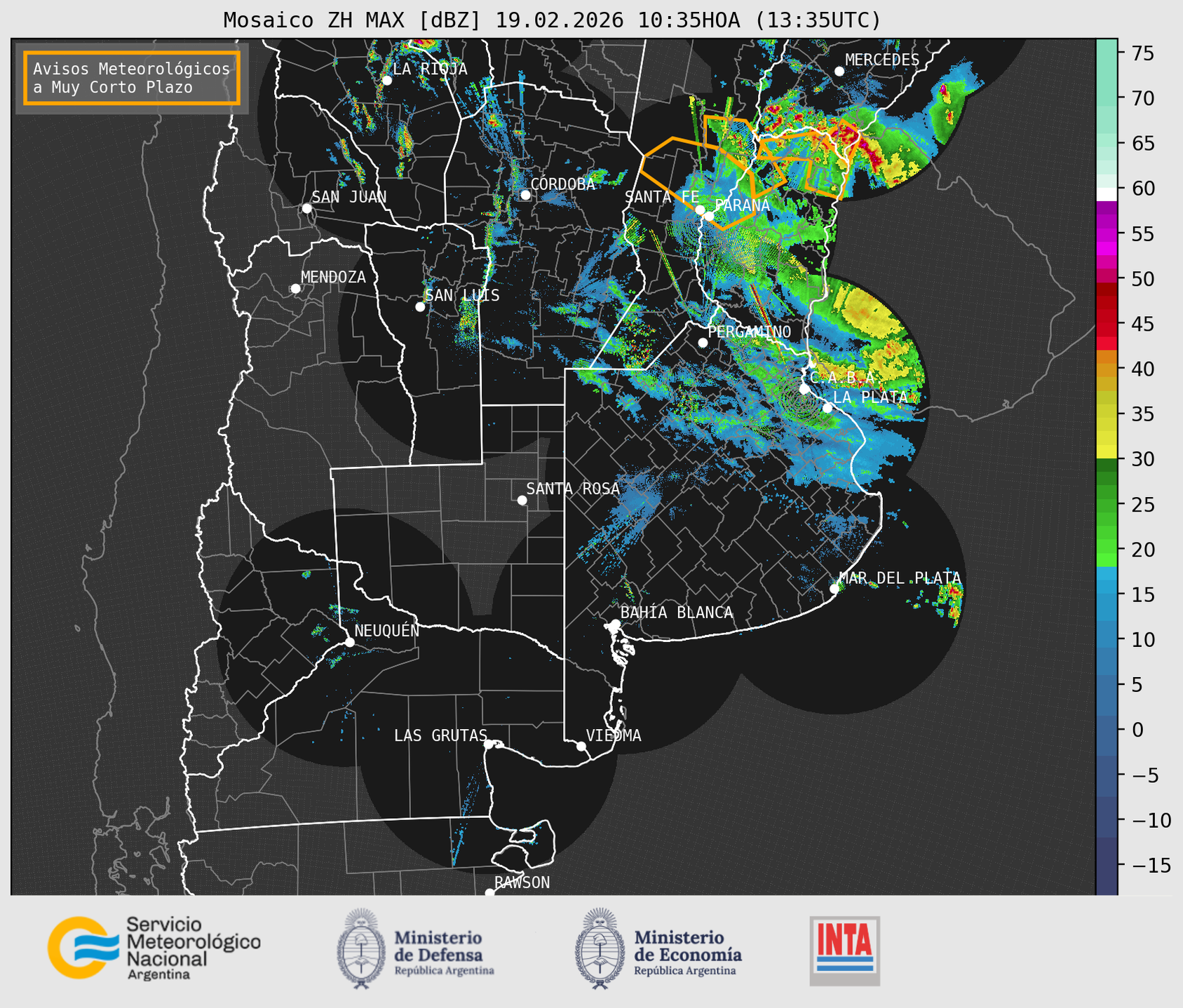Click the Ministerio de Defensa coat of arms
This screenshot has width=1183, height=1008.
coord(361,948)
